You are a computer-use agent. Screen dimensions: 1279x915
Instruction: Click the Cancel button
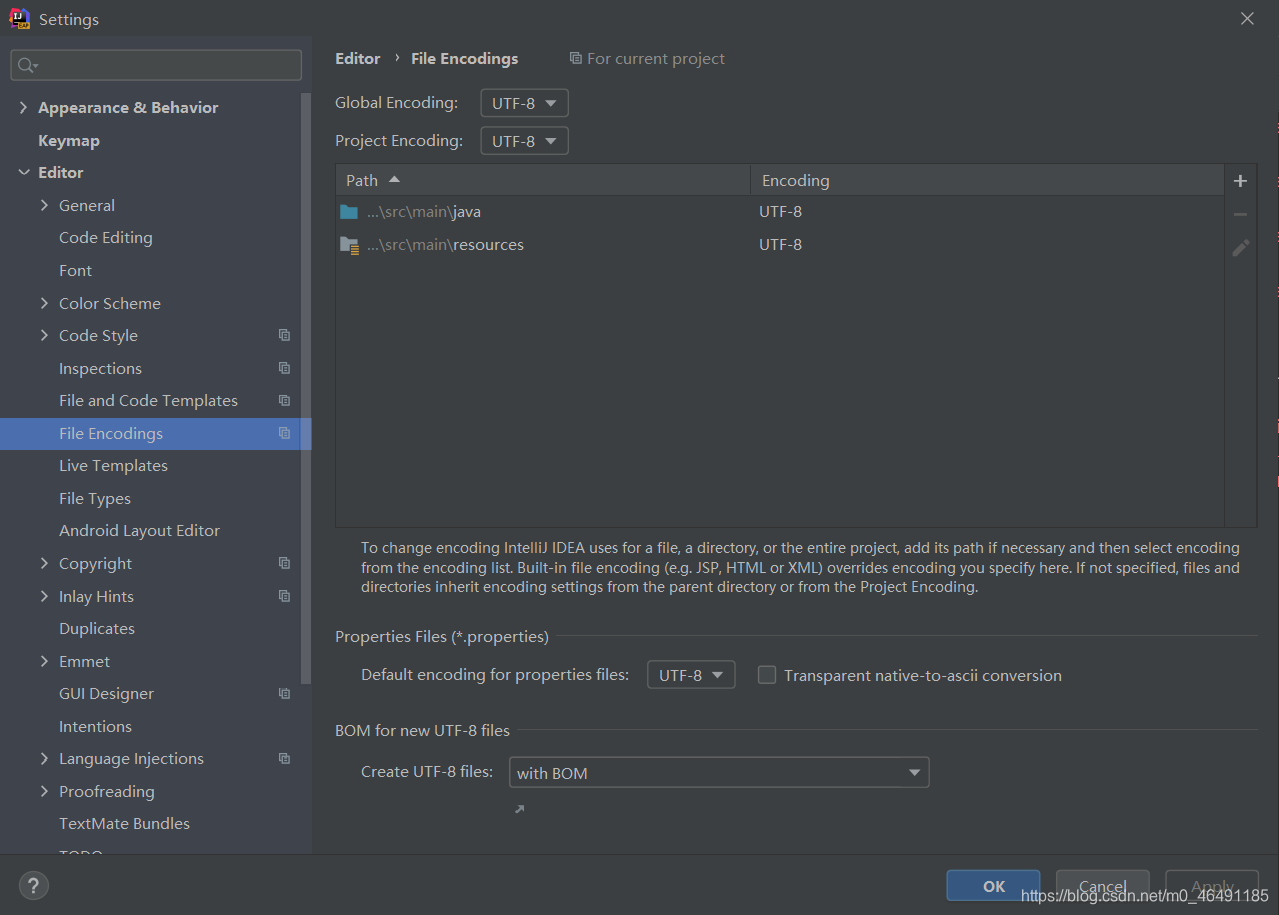click(1102, 886)
